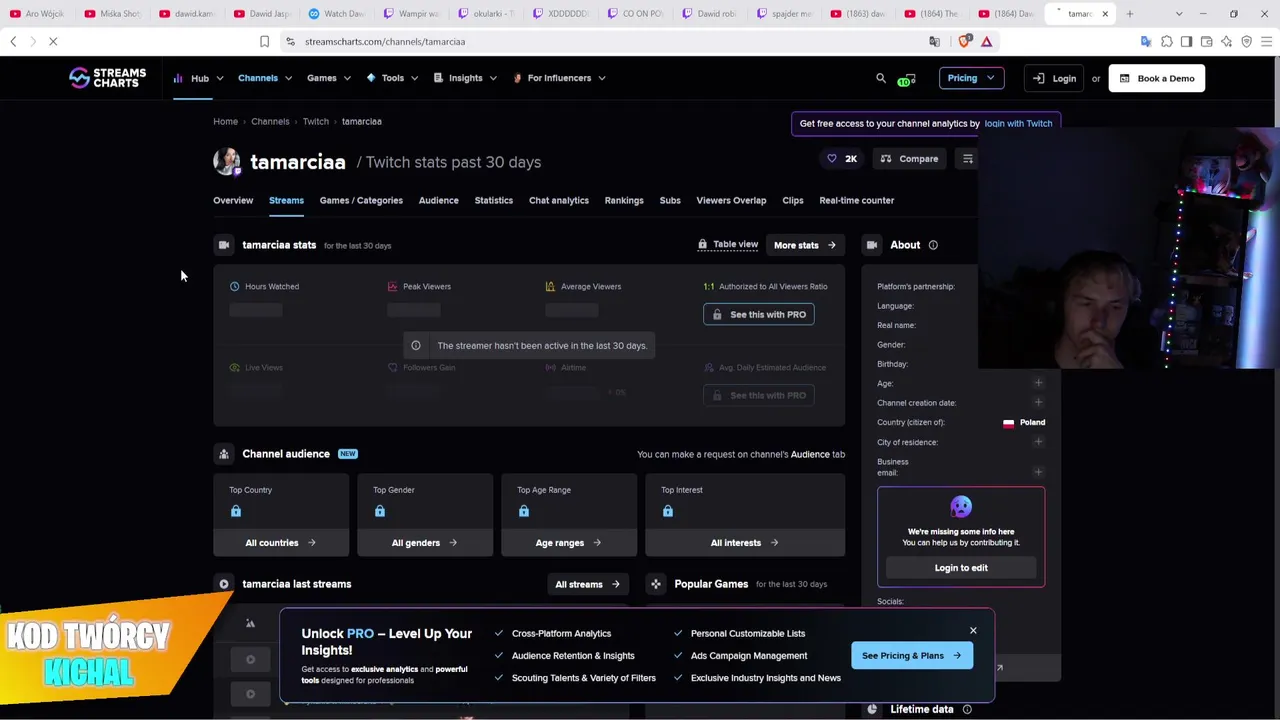This screenshot has width=1280, height=720.
Task: Click the info icon beside About
Action: [933, 245]
